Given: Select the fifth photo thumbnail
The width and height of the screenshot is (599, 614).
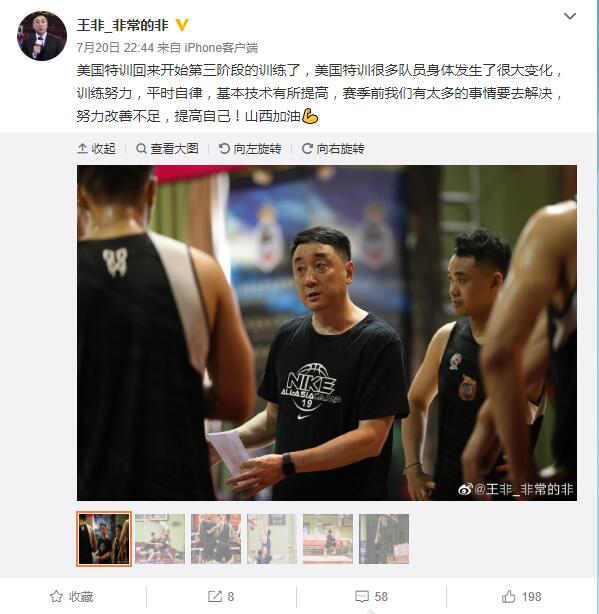Looking at the screenshot, I should coord(328,539).
